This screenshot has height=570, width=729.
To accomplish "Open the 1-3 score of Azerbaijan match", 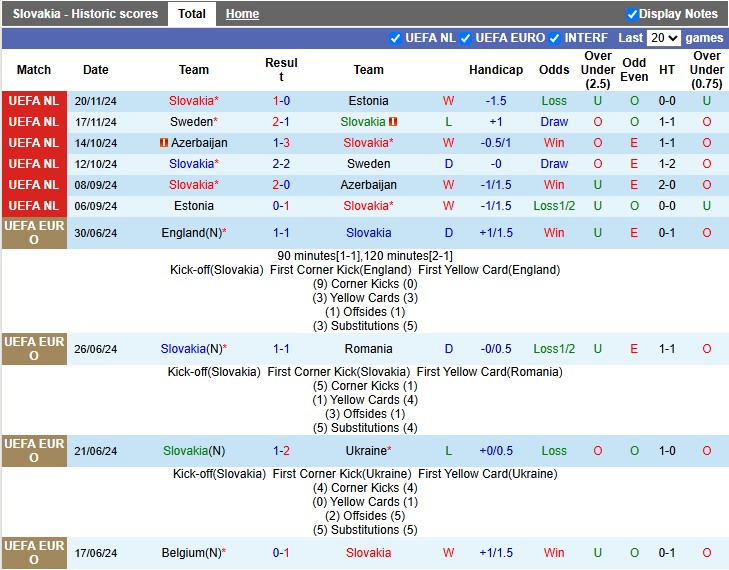I will (281, 143).
